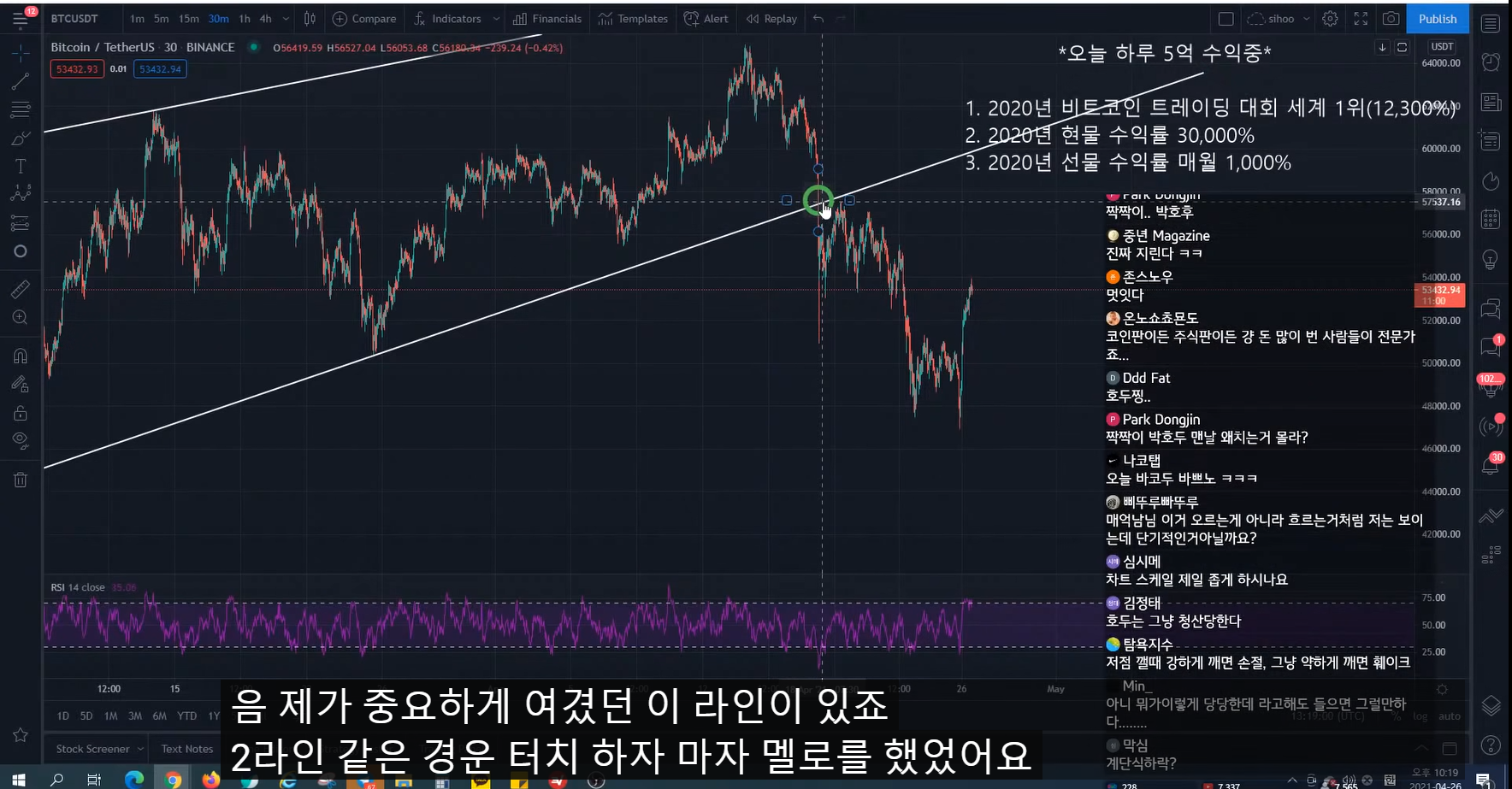Open the Financials menu
Image resolution: width=1512 pixels, height=789 pixels.
(x=547, y=19)
